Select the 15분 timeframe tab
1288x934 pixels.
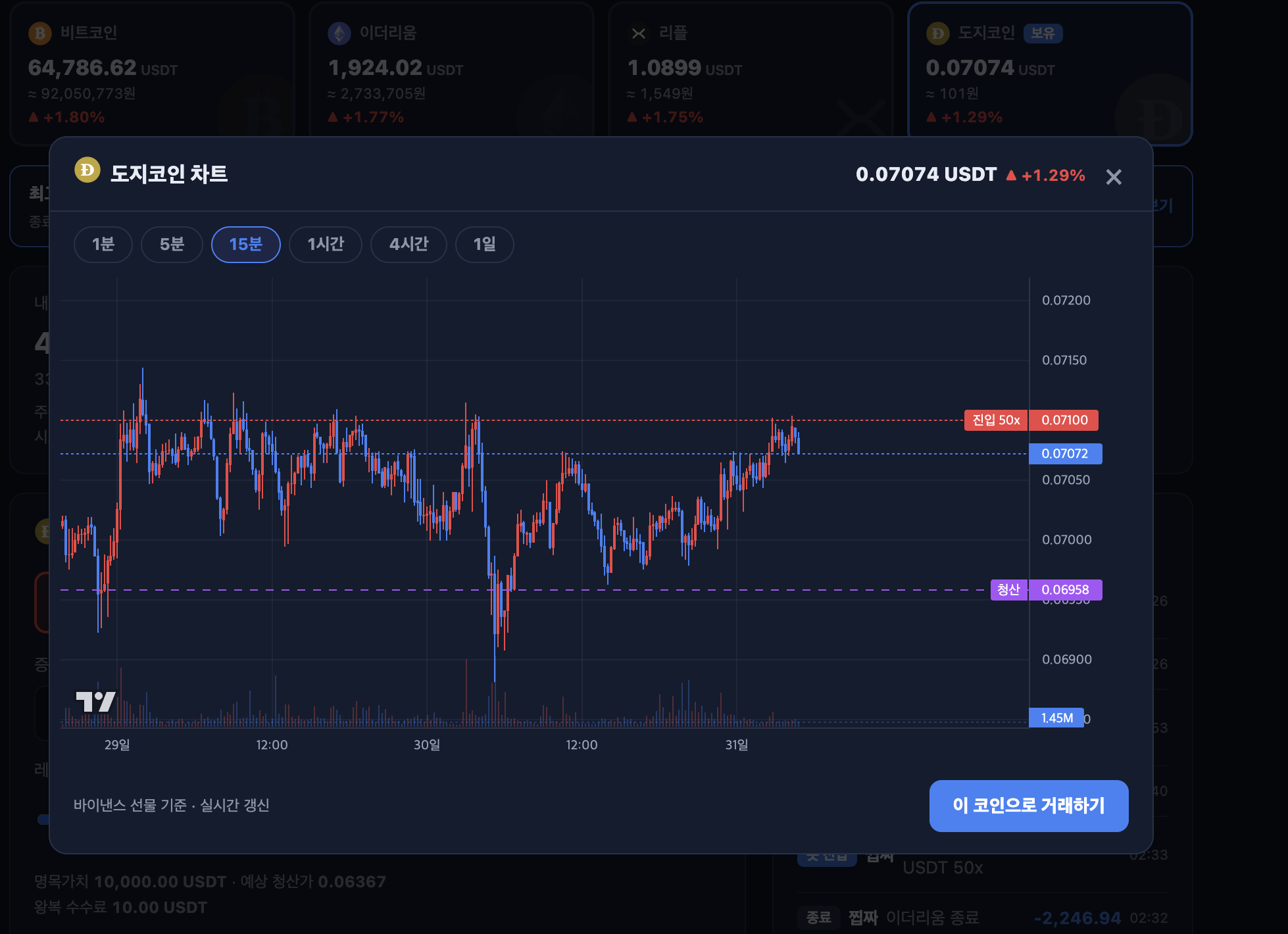(x=246, y=245)
